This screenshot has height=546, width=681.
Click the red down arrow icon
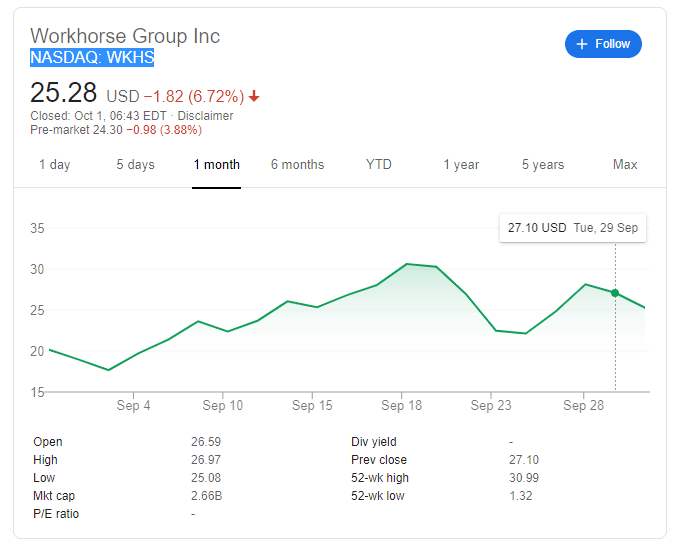coord(254,96)
